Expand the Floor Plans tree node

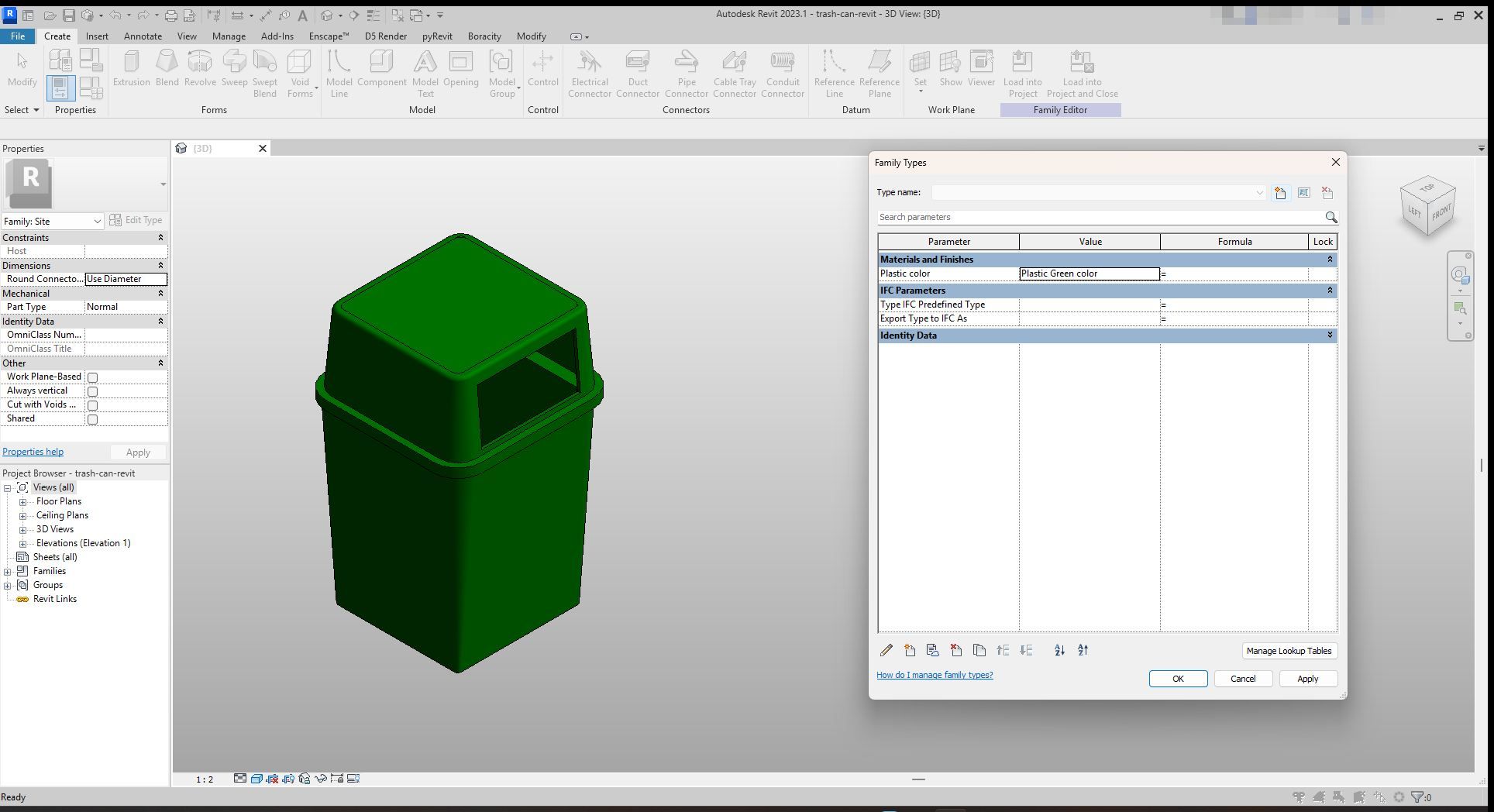click(23, 502)
